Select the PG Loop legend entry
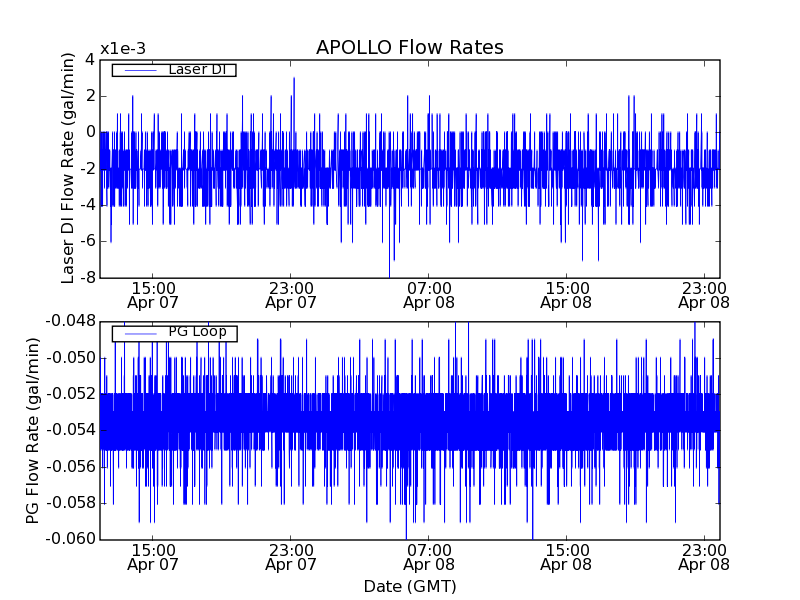The height and width of the screenshot is (600, 800). (x=174, y=333)
